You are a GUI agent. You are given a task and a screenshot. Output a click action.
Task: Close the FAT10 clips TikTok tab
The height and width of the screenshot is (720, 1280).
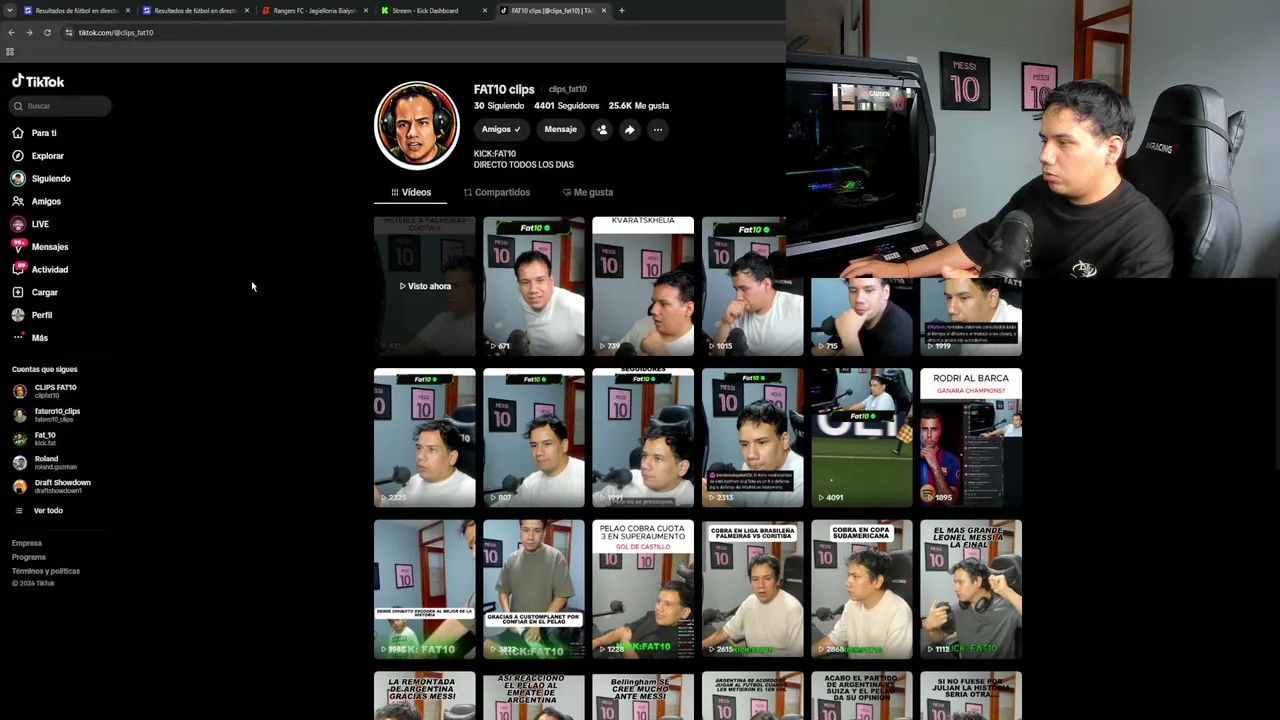pos(604,11)
